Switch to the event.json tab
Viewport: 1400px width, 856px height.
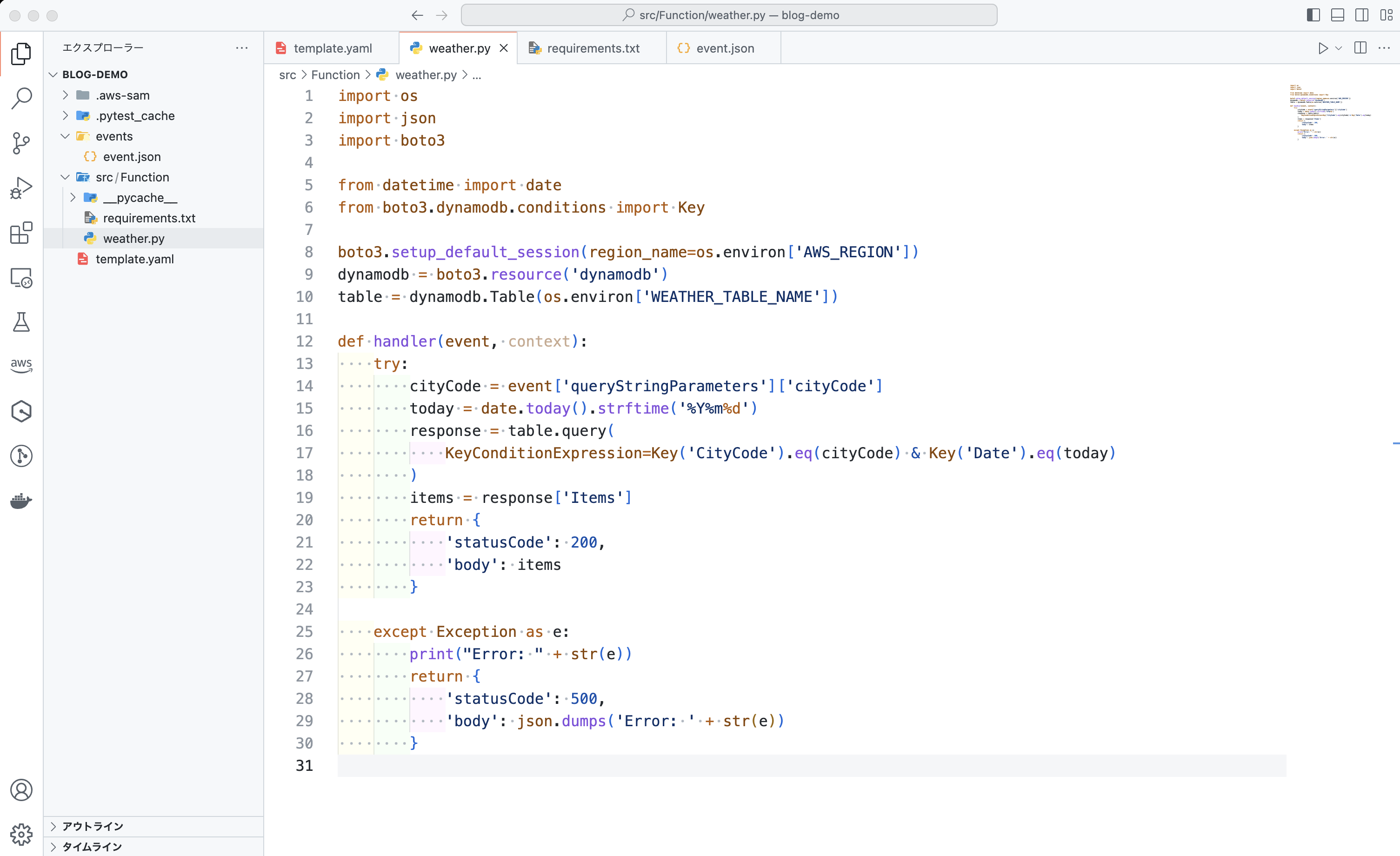click(724, 48)
